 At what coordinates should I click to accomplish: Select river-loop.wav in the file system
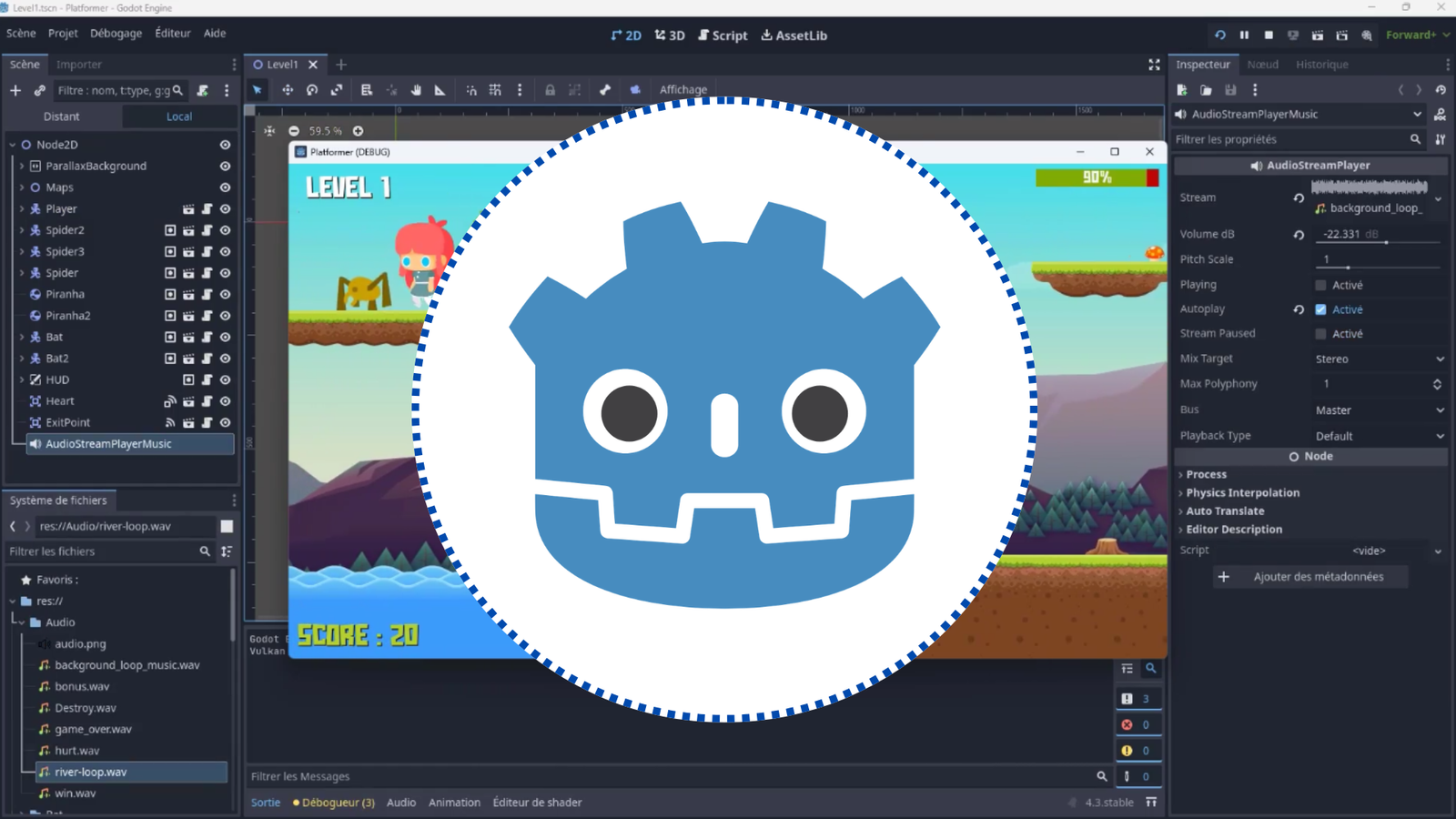tap(91, 772)
